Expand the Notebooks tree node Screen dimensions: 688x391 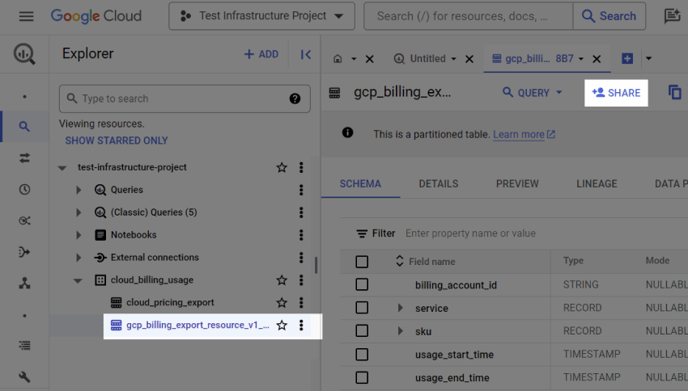click(79, 235)
